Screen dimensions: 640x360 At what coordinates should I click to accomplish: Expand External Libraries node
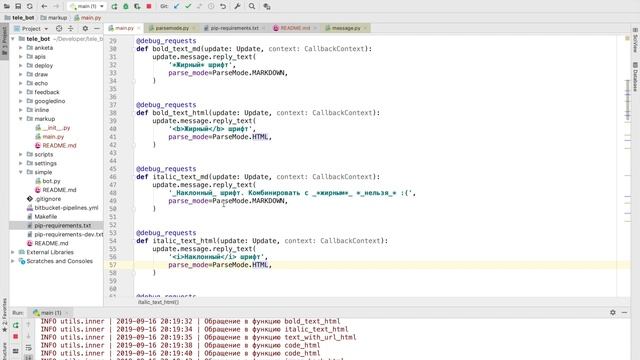pos(13,252)
